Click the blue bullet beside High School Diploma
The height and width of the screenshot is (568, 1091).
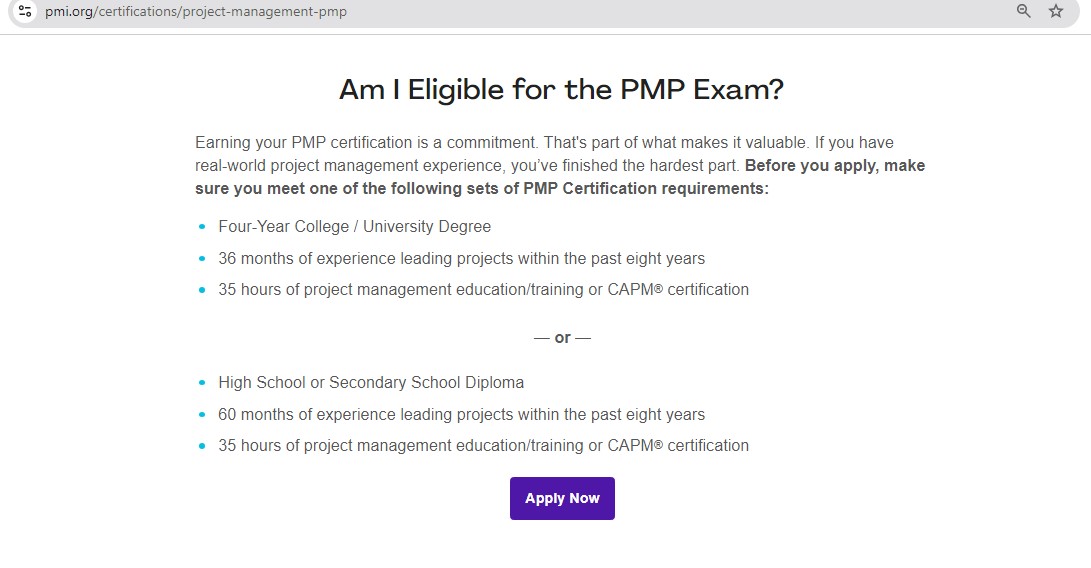coord(202,383)
